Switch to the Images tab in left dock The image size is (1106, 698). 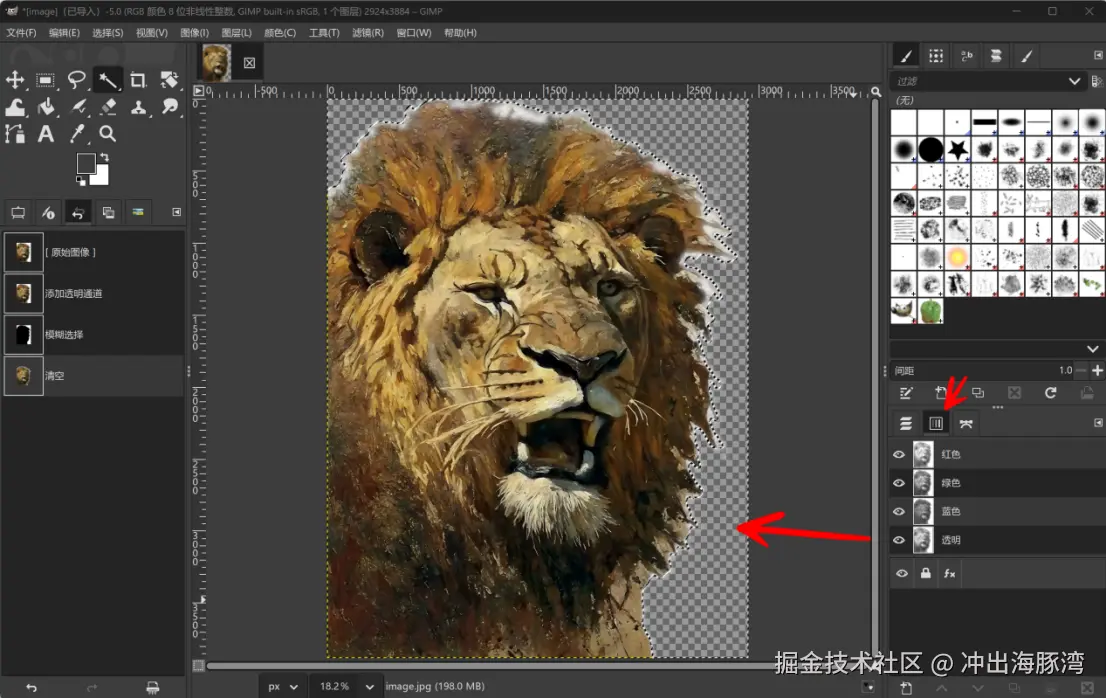108,212
